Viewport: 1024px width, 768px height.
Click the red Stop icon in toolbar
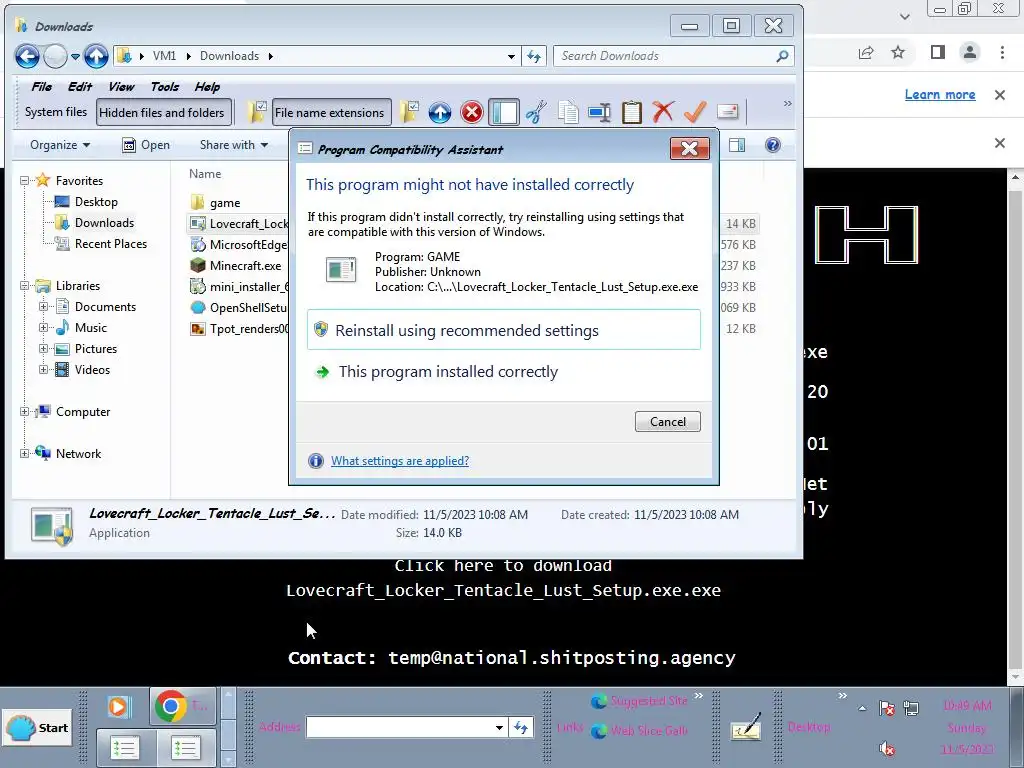472,112
